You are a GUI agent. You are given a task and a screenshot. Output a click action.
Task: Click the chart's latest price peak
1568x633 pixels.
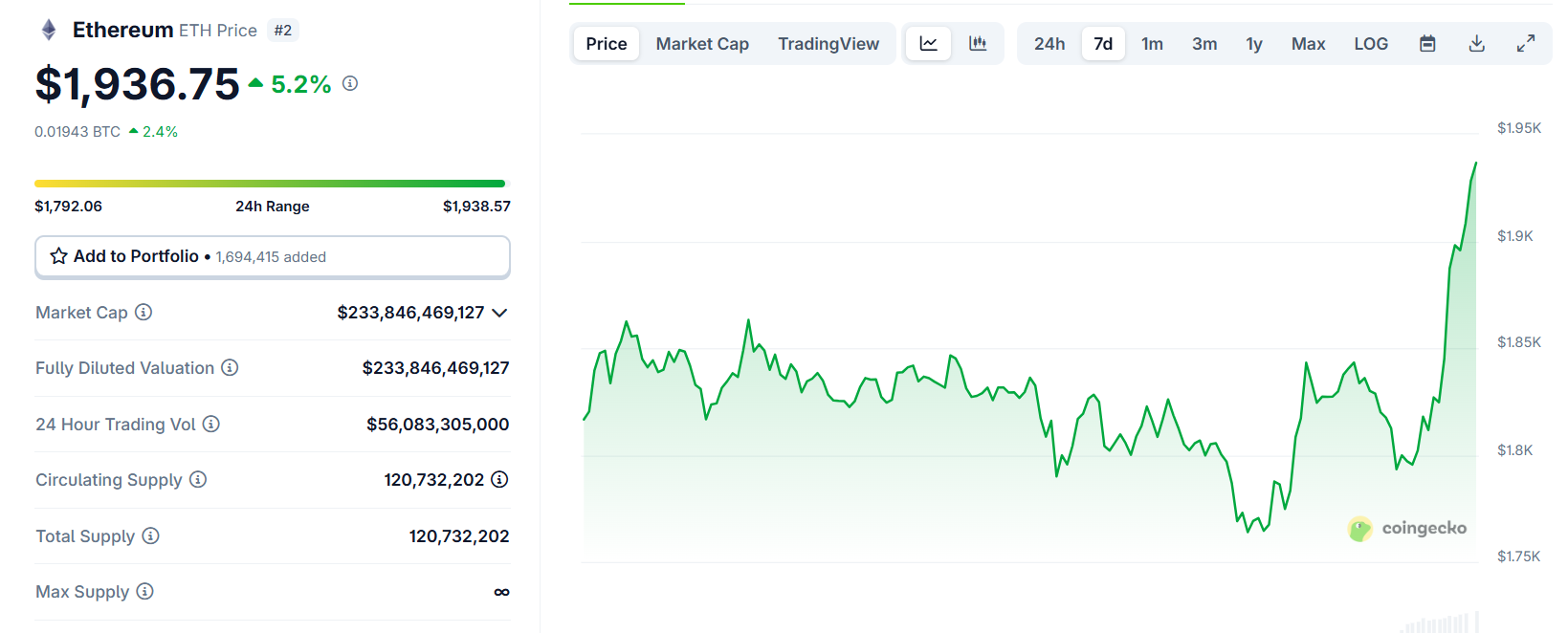coord(1475,164)
